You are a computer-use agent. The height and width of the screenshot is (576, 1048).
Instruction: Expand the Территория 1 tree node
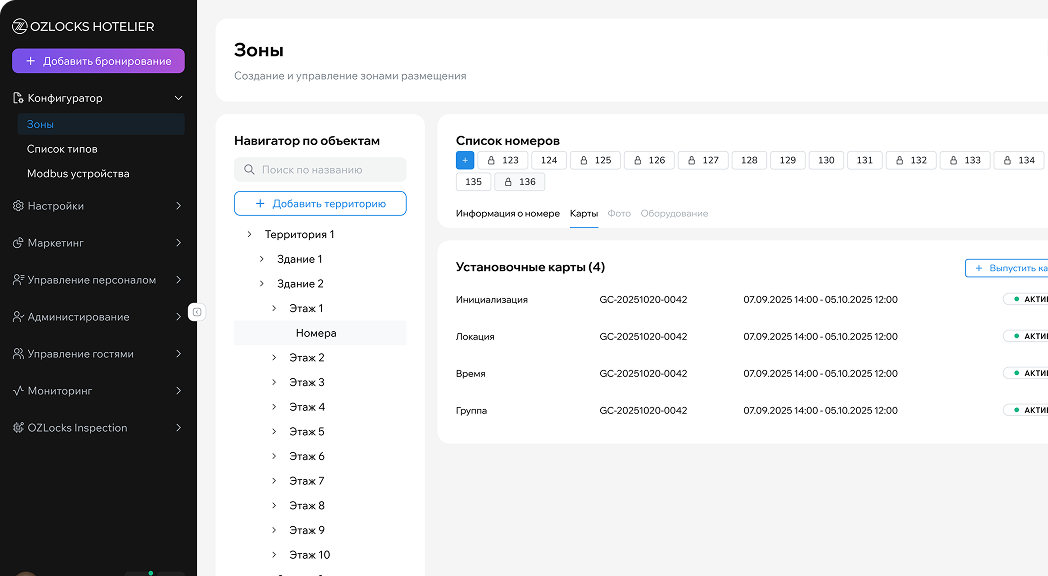coord(249,234)
